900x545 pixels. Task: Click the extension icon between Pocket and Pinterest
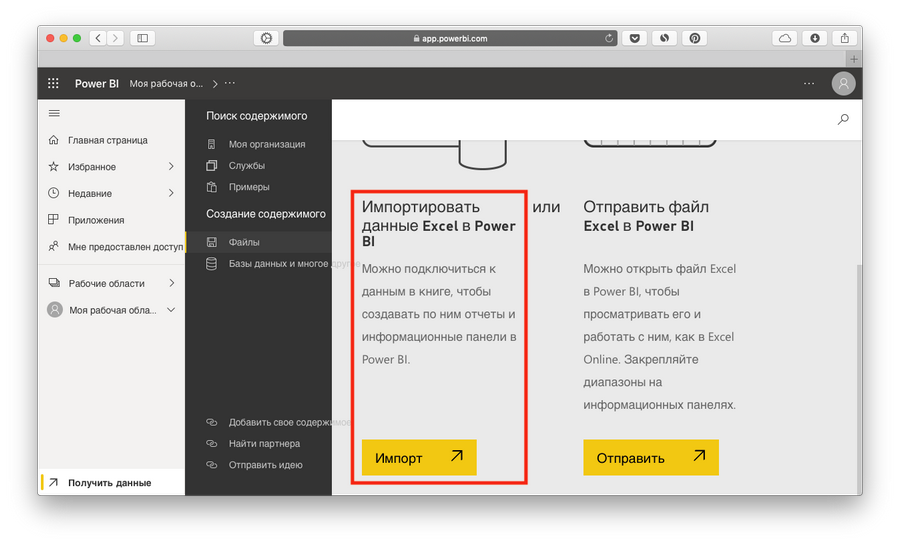tap(665, 38)
